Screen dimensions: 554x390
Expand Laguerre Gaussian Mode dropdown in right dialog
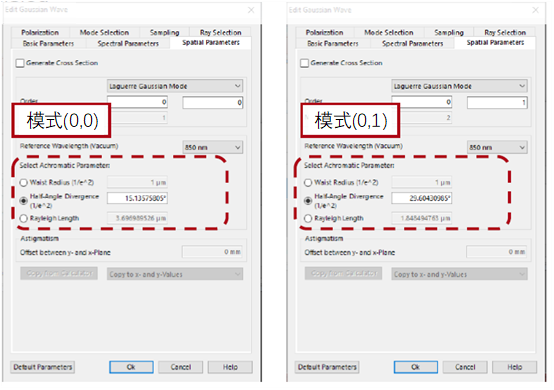point(459,86)
